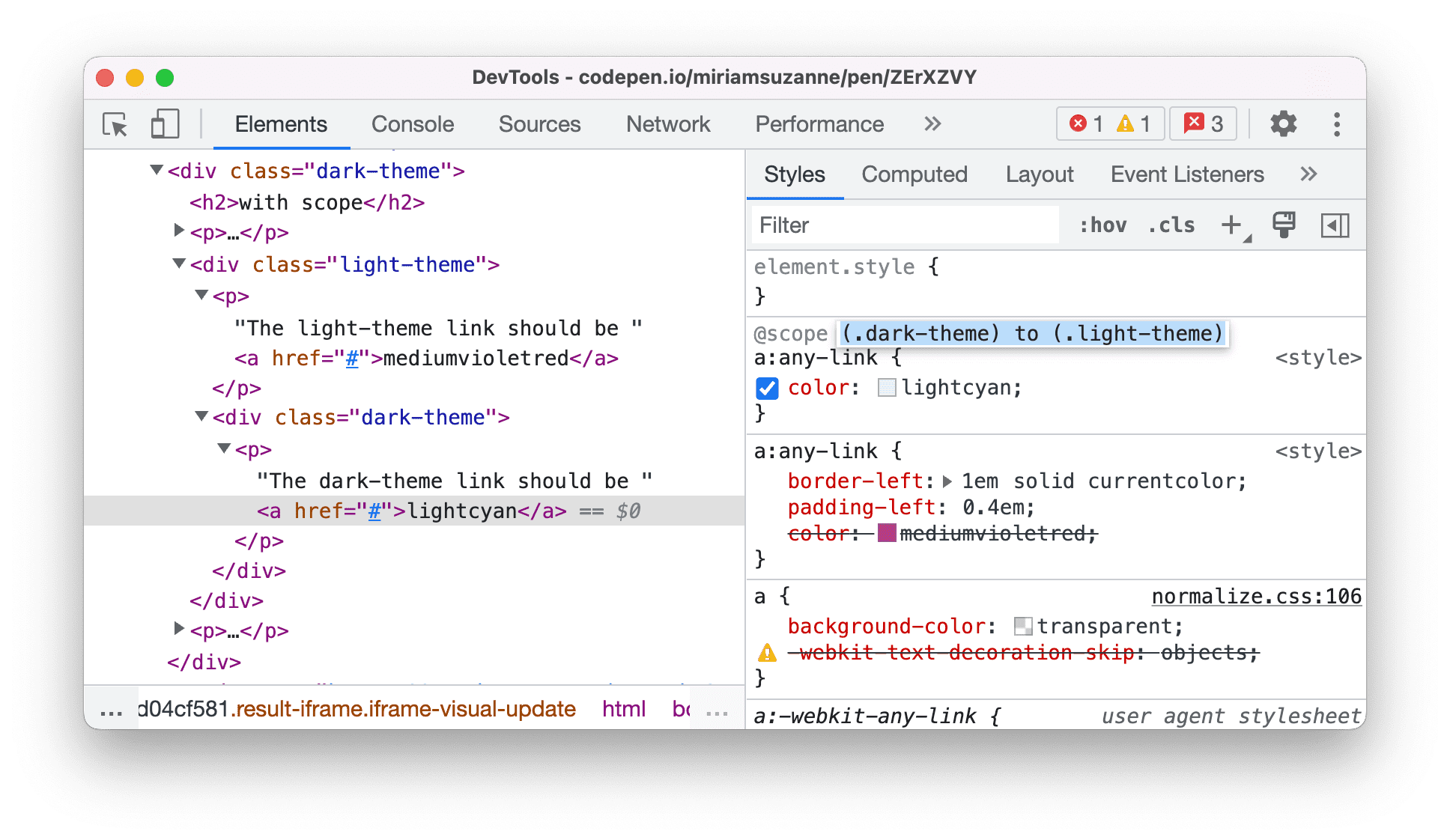1450x840 pixels.
Task: Click the inspect element icon
Action: point(114,124)
